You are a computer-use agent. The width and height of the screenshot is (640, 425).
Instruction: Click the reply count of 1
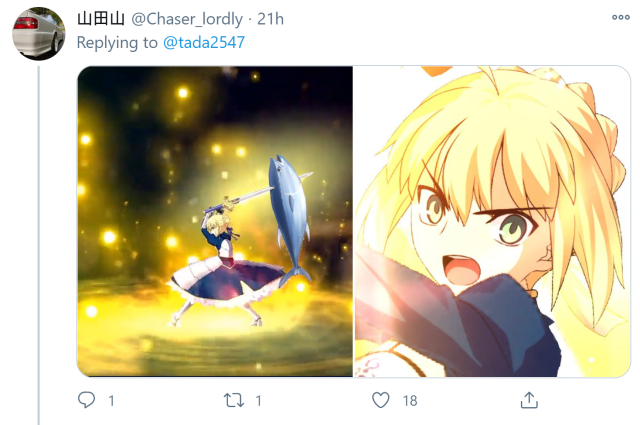coord(111,401)
